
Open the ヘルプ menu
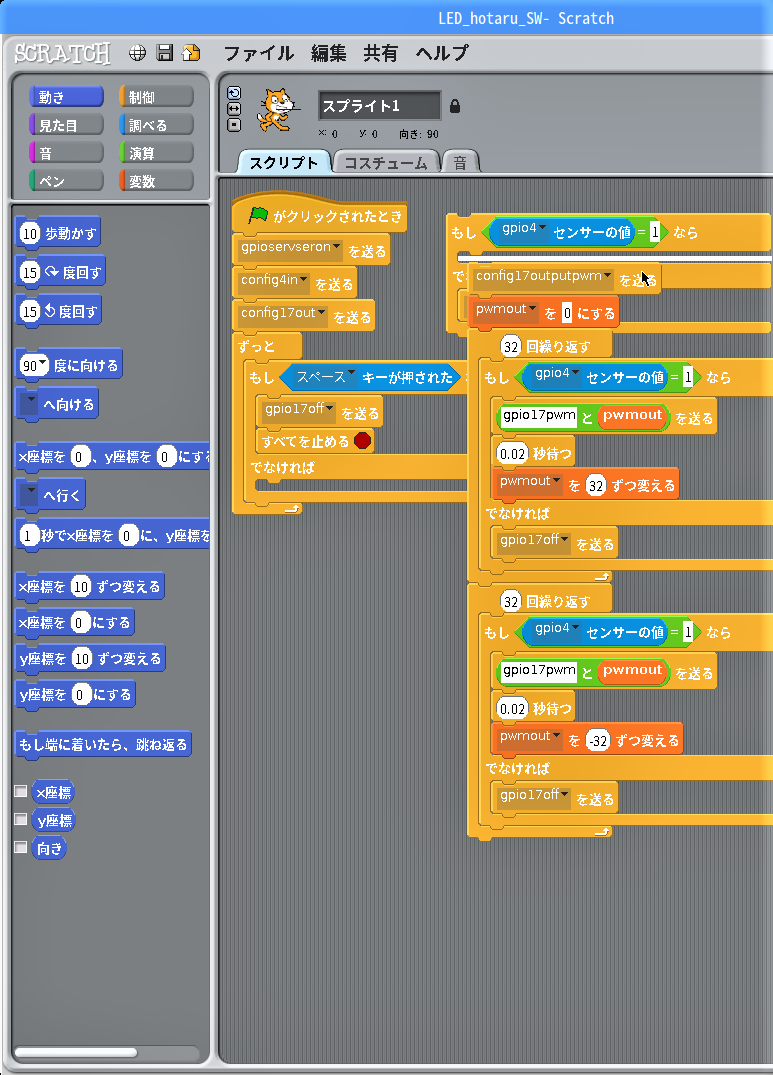[442, 53]
